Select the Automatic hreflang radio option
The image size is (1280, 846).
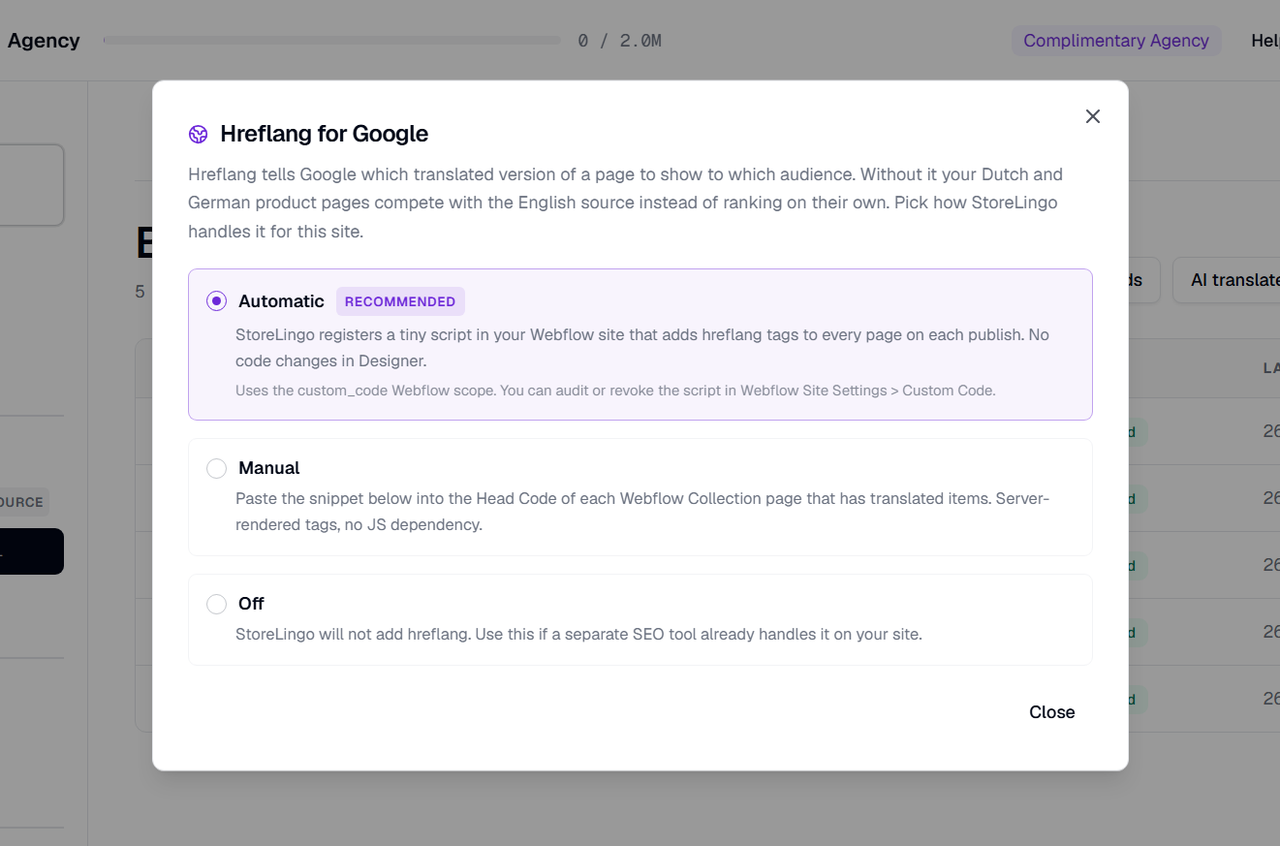coord(216,301)
